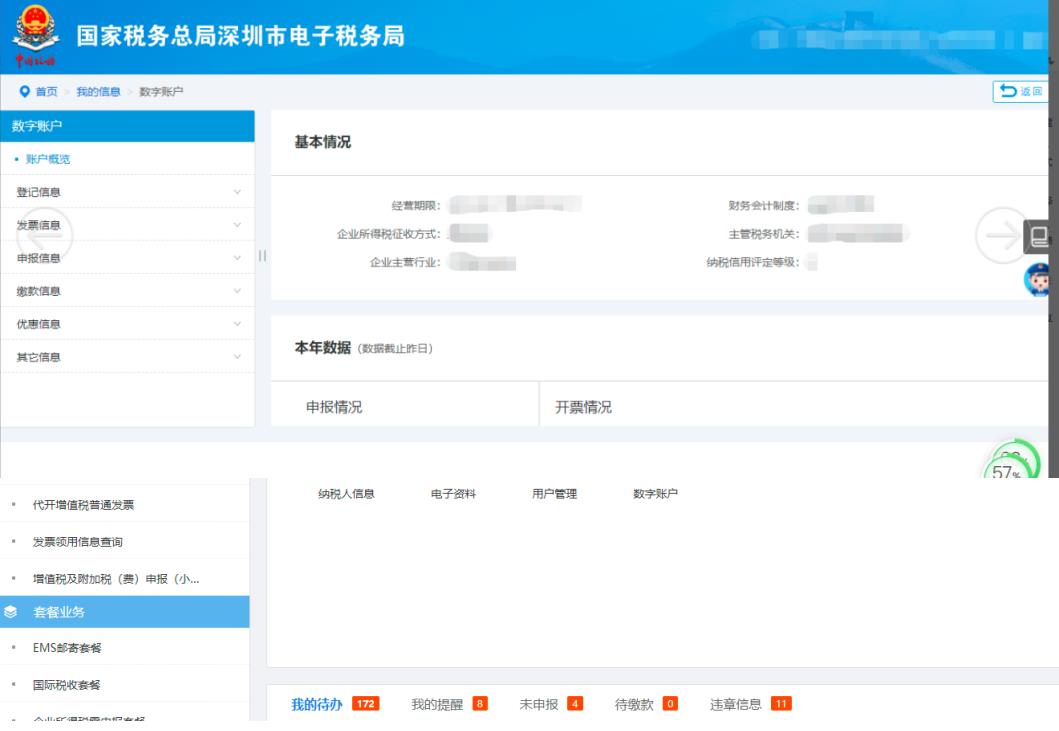Open the customer service avatar assistant
The image size is (1059, 731).
(1039, 279)
